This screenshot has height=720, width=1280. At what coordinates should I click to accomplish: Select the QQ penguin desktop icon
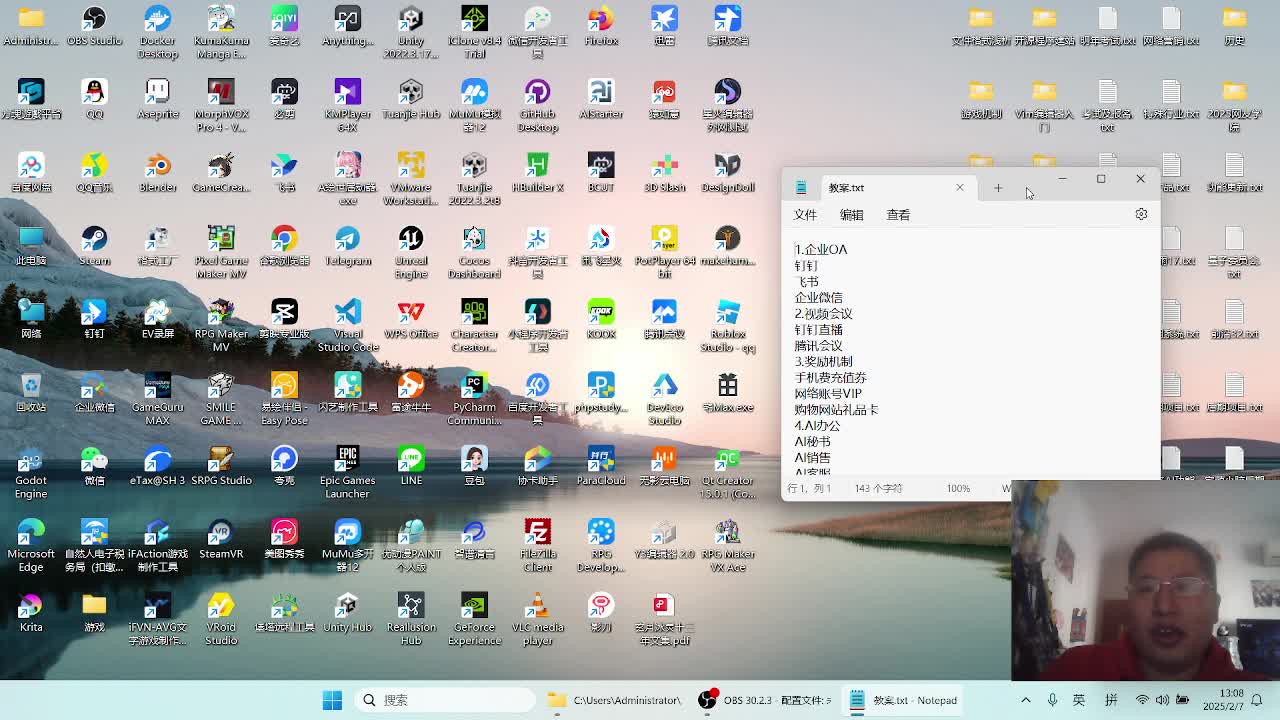coord(94,99)
